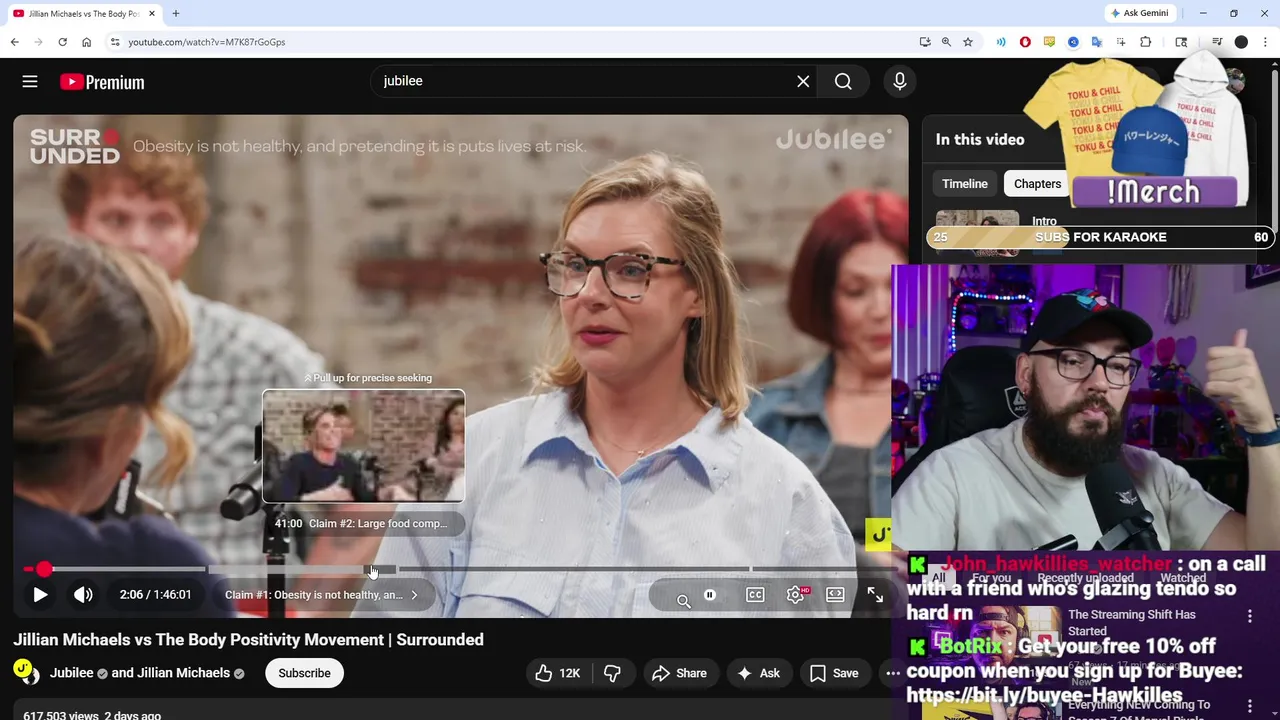This screenshot has height=720, width=1280.
Task: Click the magnifier search button
Action: coord(843,81)
